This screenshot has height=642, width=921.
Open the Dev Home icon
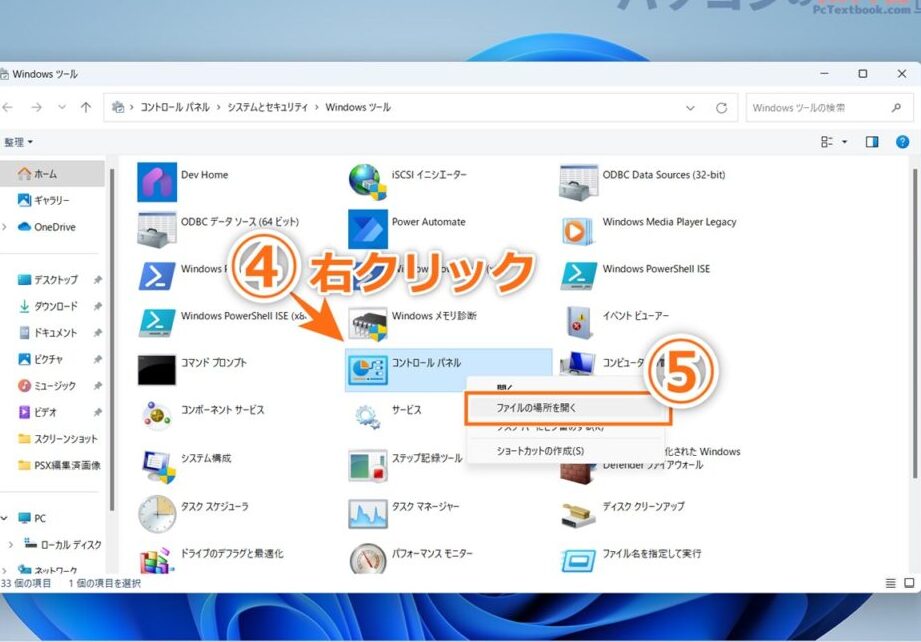point(157,181)
